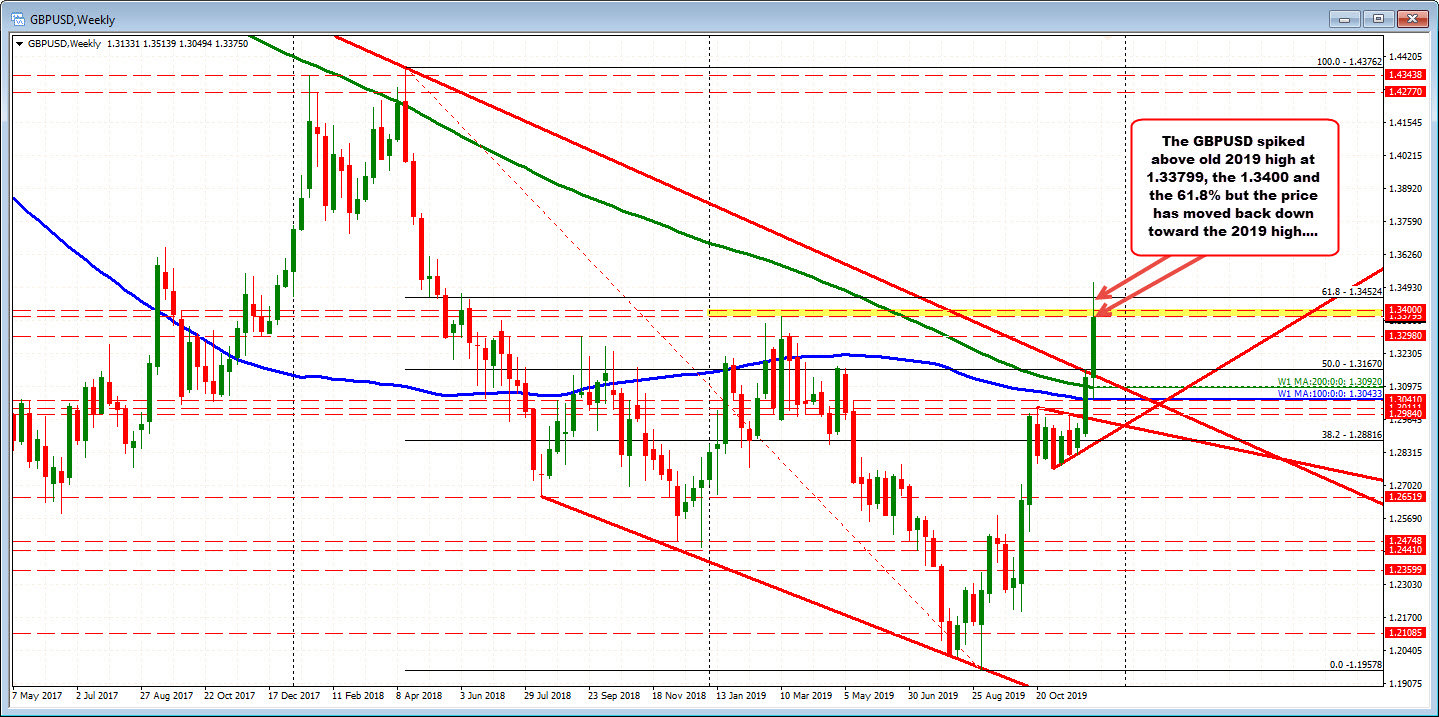
Task: Select the 1.26519 red price tag
Action: click(1406, 497)
